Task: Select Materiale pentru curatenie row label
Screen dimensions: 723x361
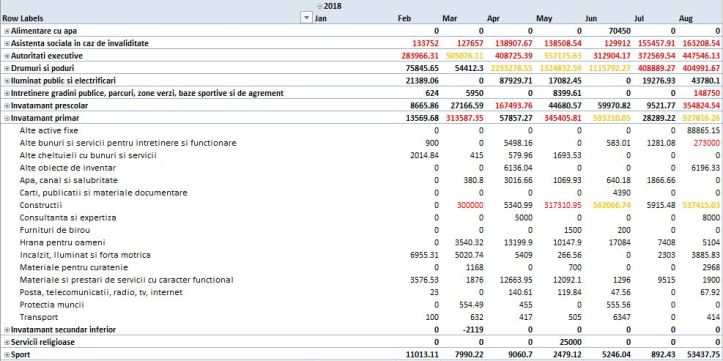Action: [x=74, y=267]
